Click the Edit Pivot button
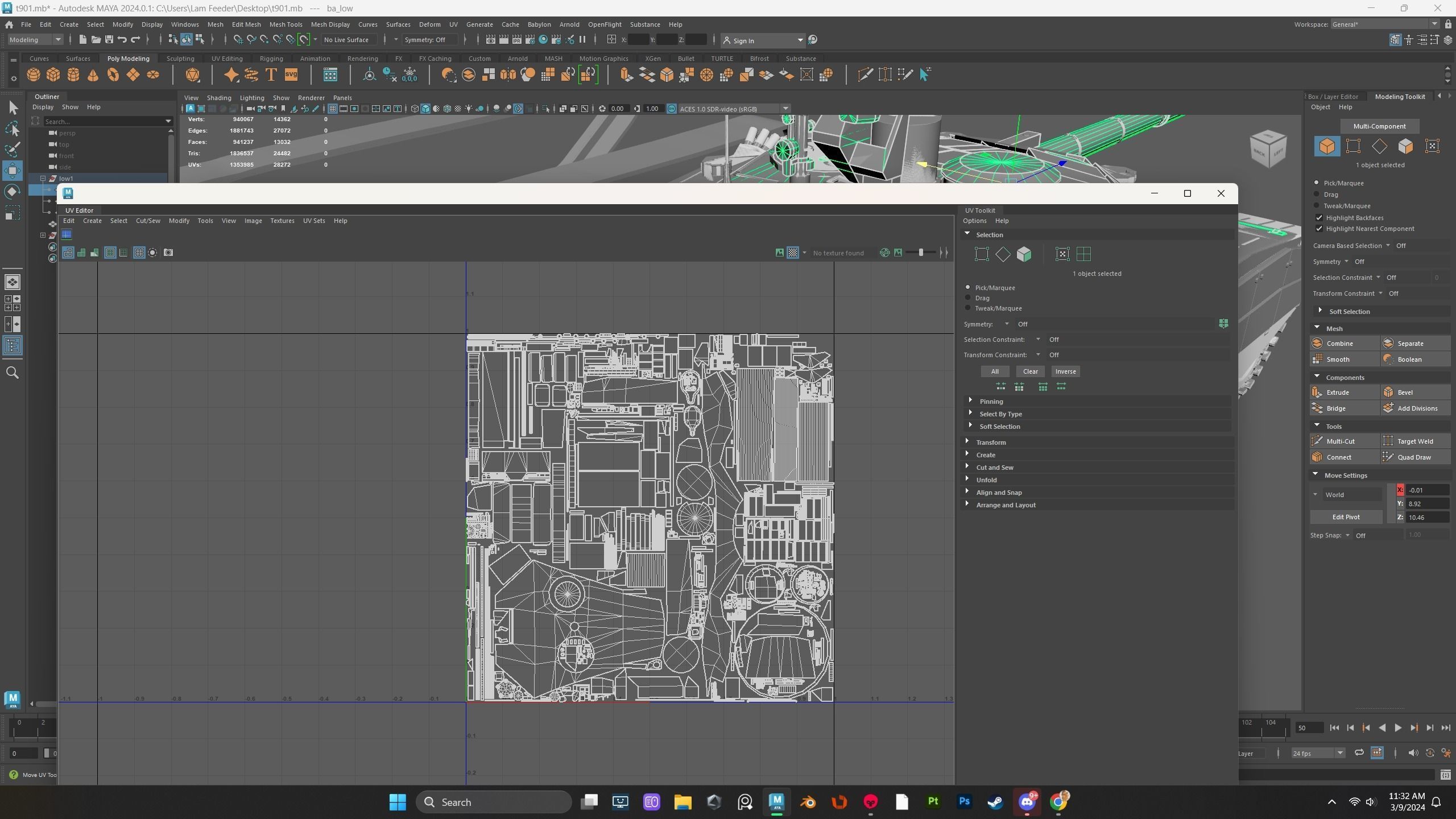1456x819 pixels. (1346, 517)
